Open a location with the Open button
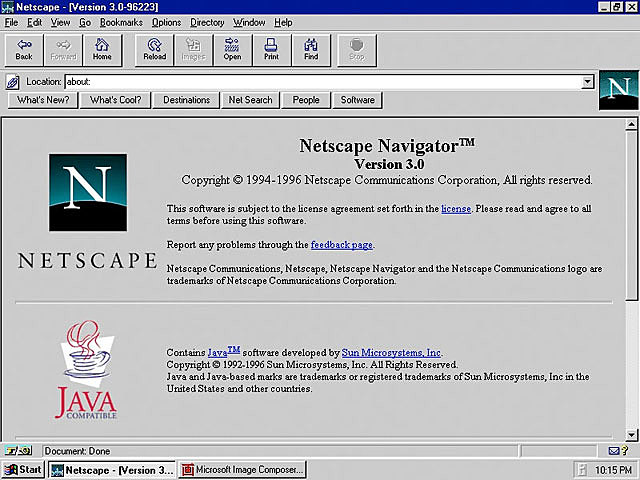The height and width of the screenshot is (480, 640). pos(232,50)
